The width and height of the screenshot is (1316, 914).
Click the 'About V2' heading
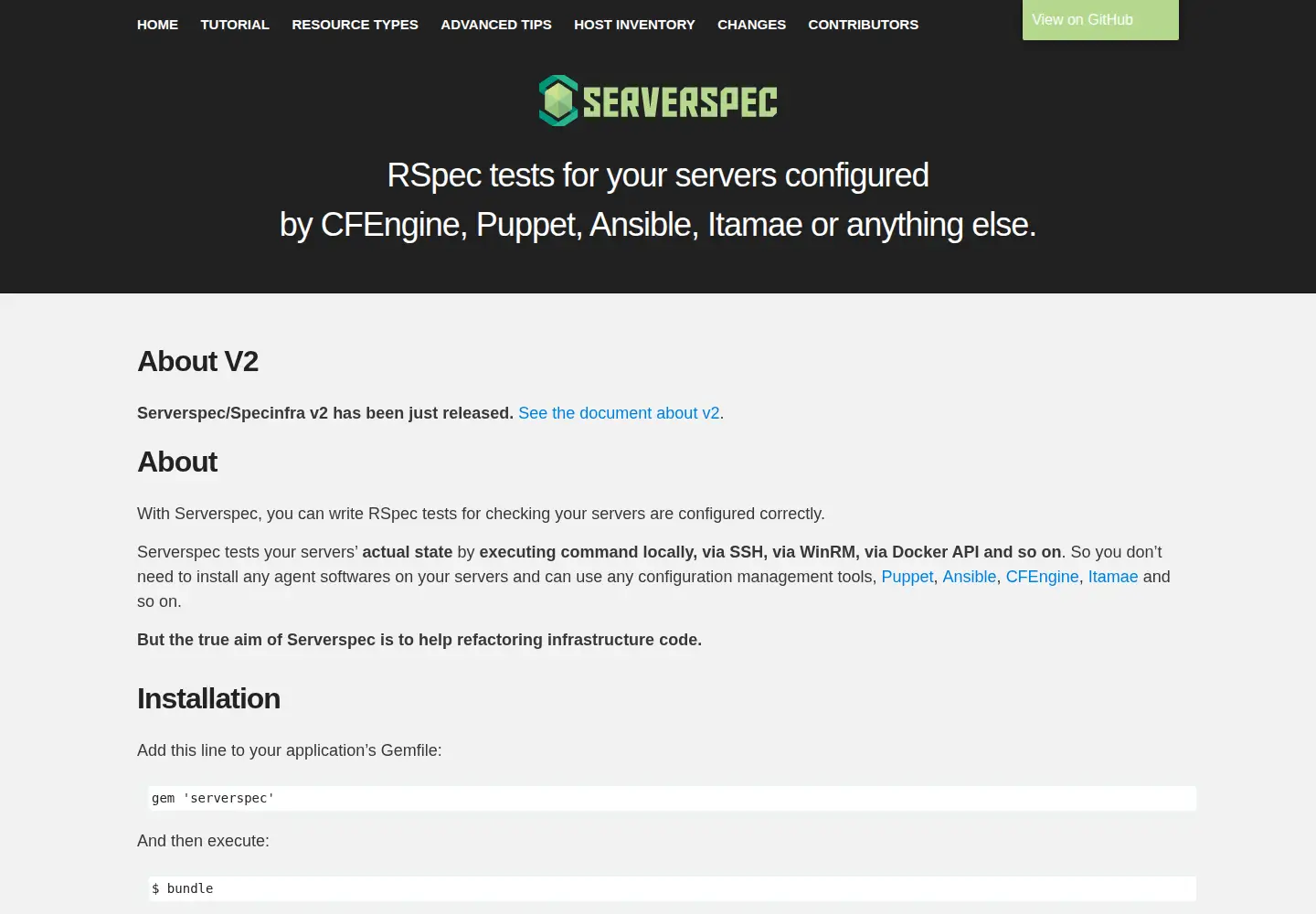197,361
